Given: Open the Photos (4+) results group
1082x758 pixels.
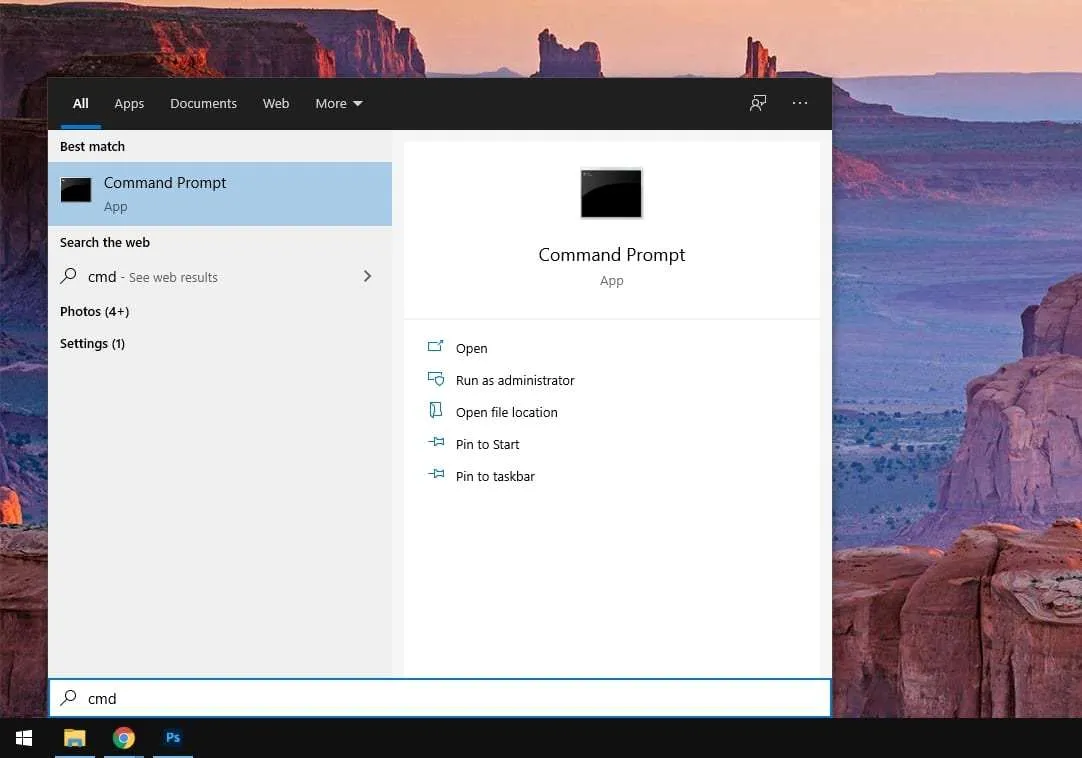Looking at the screenshot, I should 95,311.
